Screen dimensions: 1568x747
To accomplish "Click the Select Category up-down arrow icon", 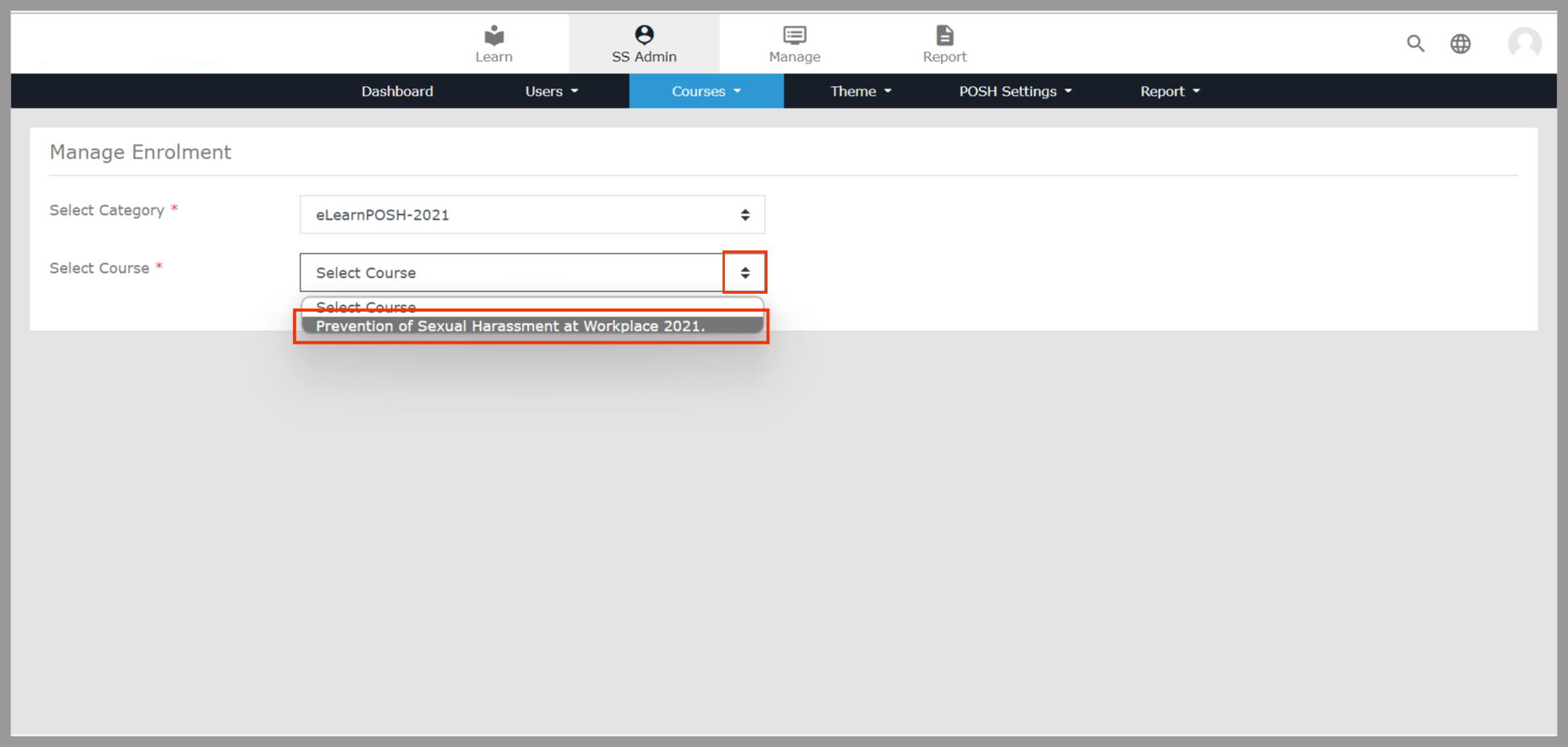I will coord(745,215).
